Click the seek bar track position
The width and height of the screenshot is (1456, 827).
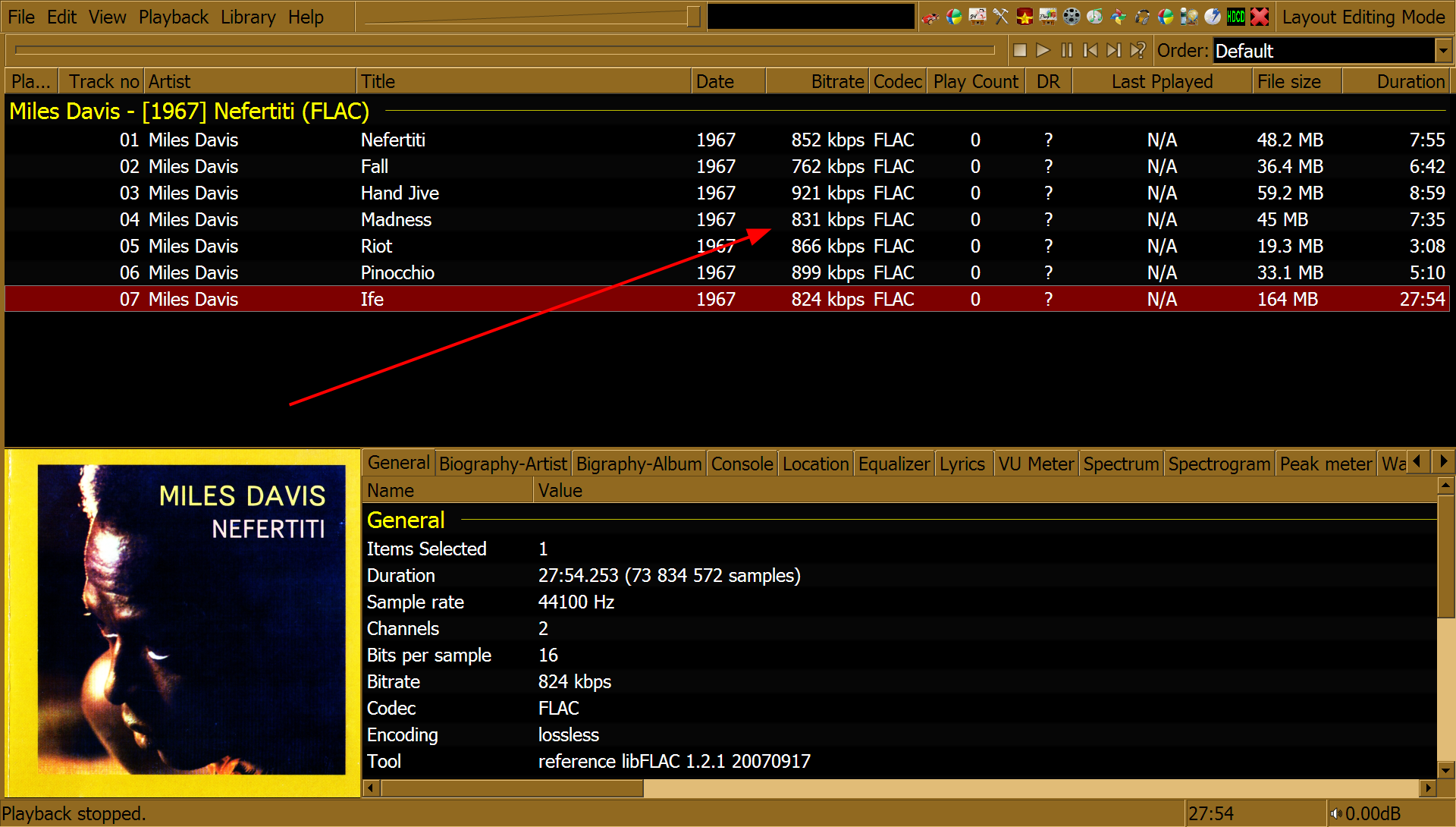(x=504, y=50)
